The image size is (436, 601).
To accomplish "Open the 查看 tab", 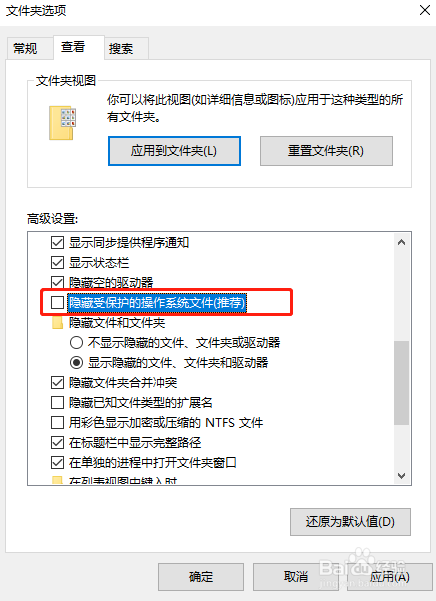I will coord(73,47).
